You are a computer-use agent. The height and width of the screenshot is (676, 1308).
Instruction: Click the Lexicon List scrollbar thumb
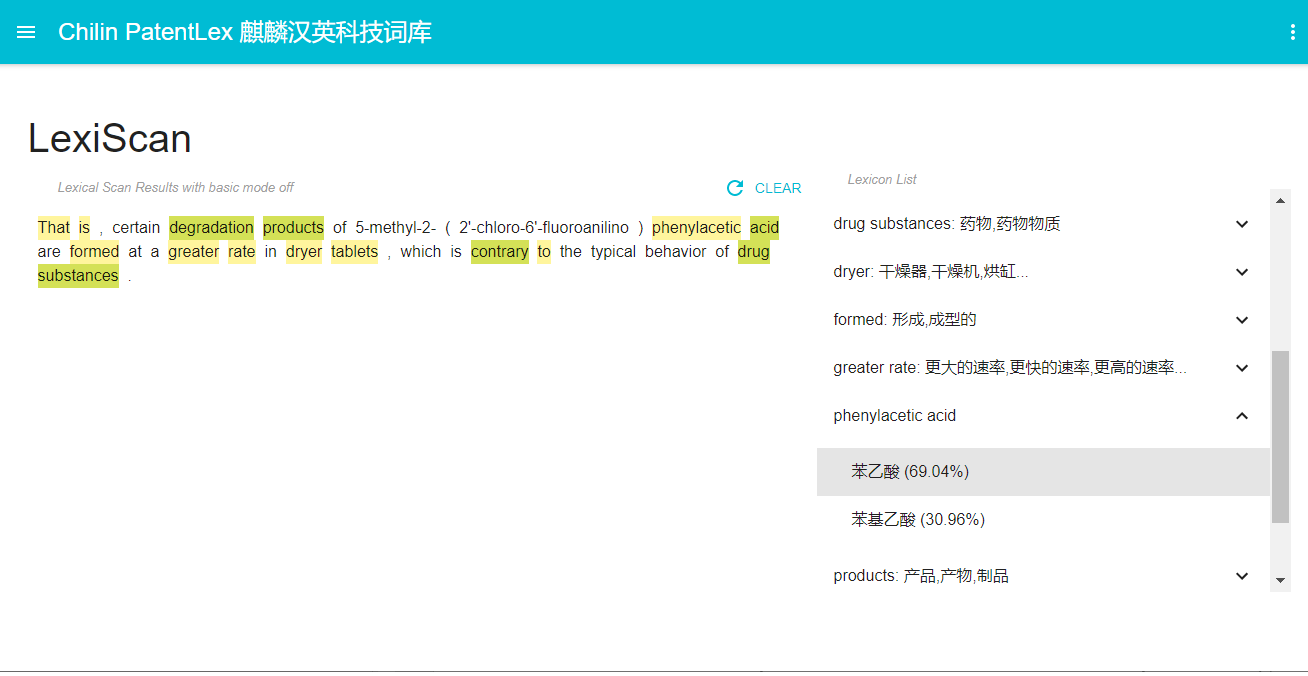(x=1280, y=437)
